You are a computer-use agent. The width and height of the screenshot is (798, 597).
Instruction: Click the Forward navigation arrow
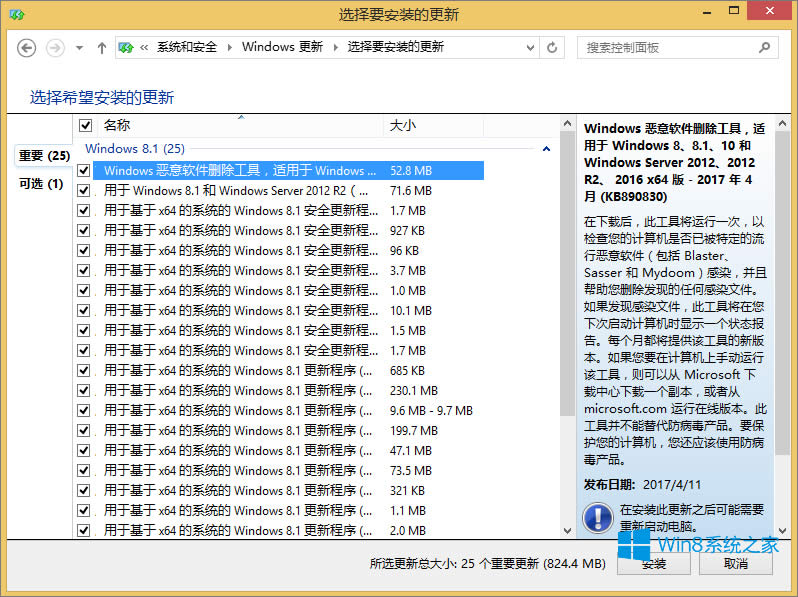click(x=55, y=47)
